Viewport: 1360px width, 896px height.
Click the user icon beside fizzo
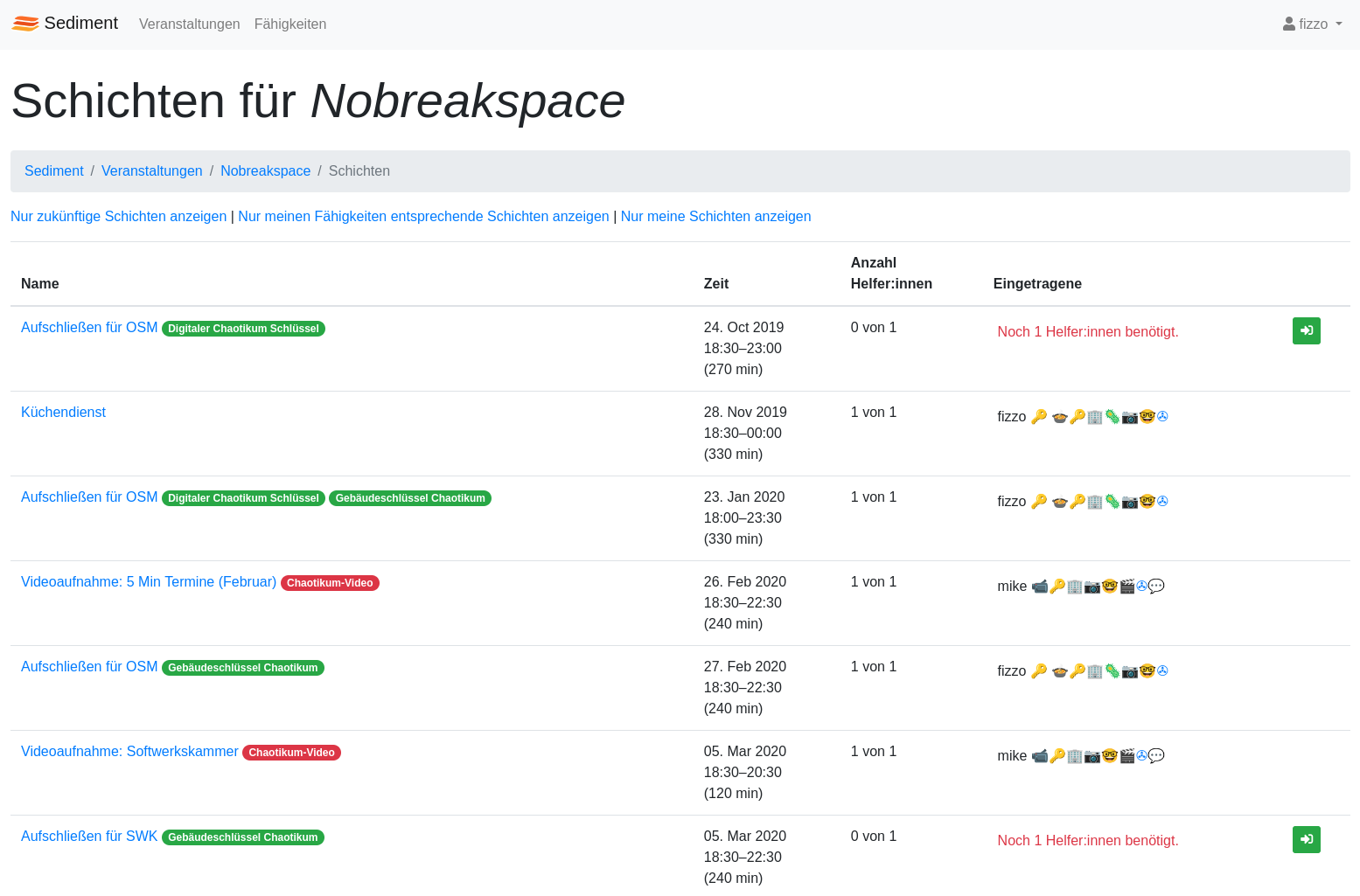click(x=1289, y=24)
